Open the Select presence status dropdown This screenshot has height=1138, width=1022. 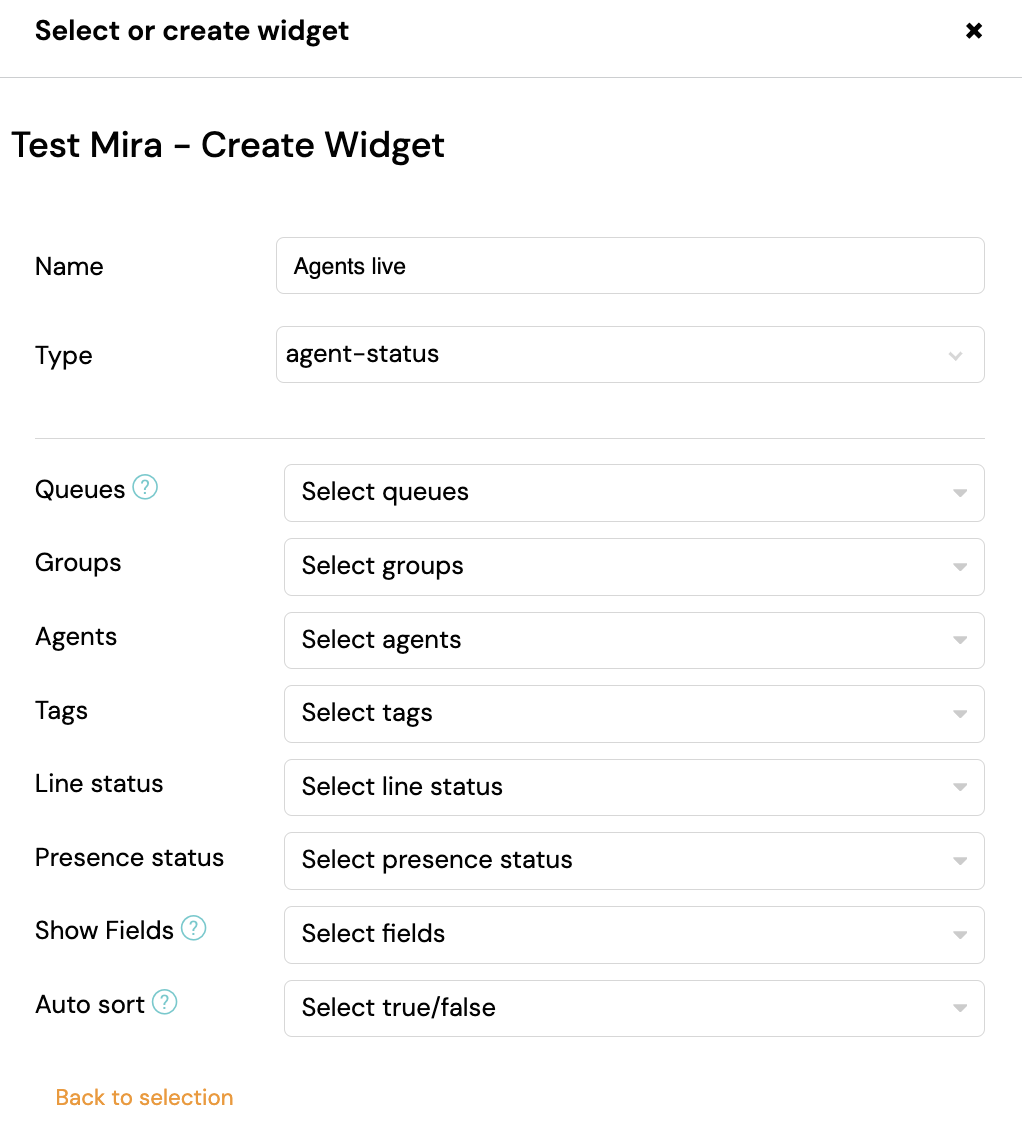coord(634,861)
